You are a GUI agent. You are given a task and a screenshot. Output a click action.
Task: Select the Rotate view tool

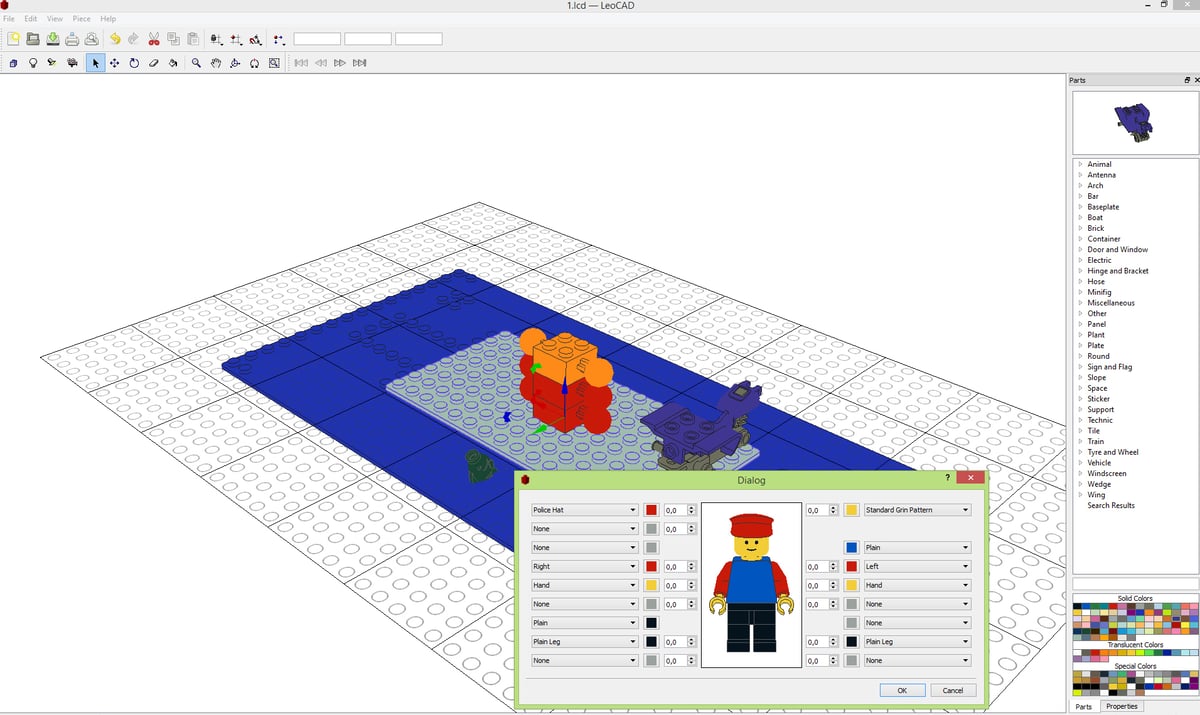(235, 63)
